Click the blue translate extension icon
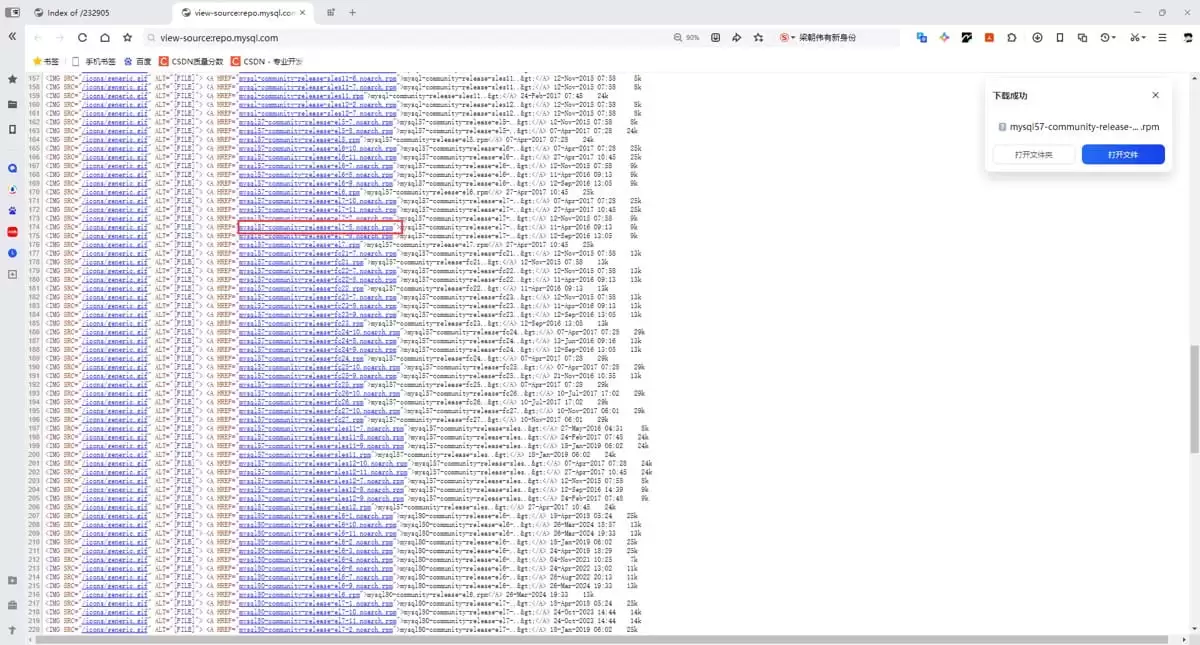Image resolution: width=1200 pixels, height=645 pixels. click(x=922, y=37)
